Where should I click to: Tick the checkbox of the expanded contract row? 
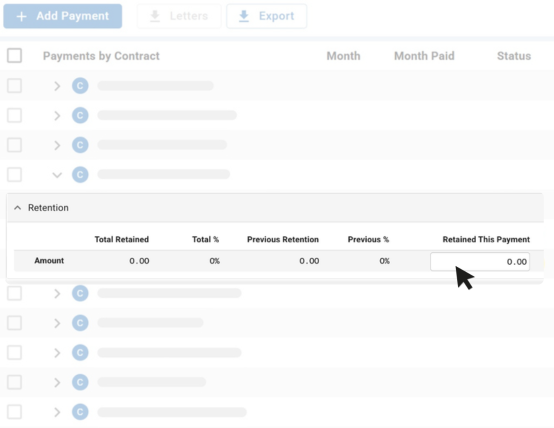coord(14,174)
